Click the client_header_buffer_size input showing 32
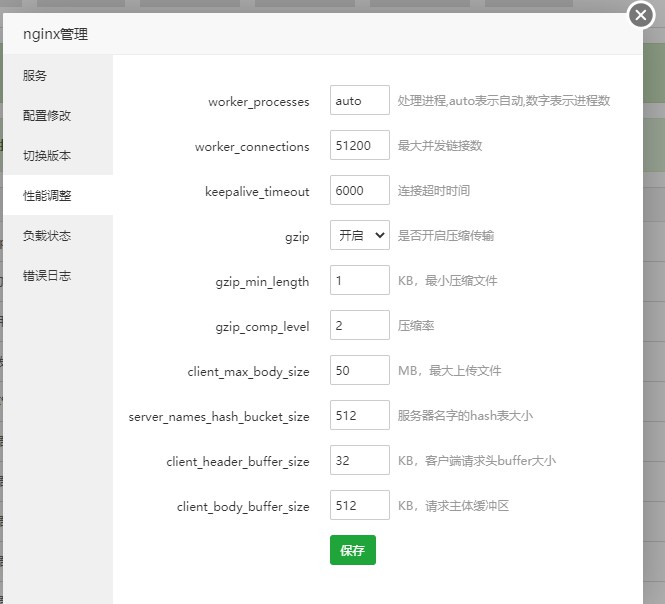This screenshot has height=604, width=665. pyautogui.click(x=360, y=460)
